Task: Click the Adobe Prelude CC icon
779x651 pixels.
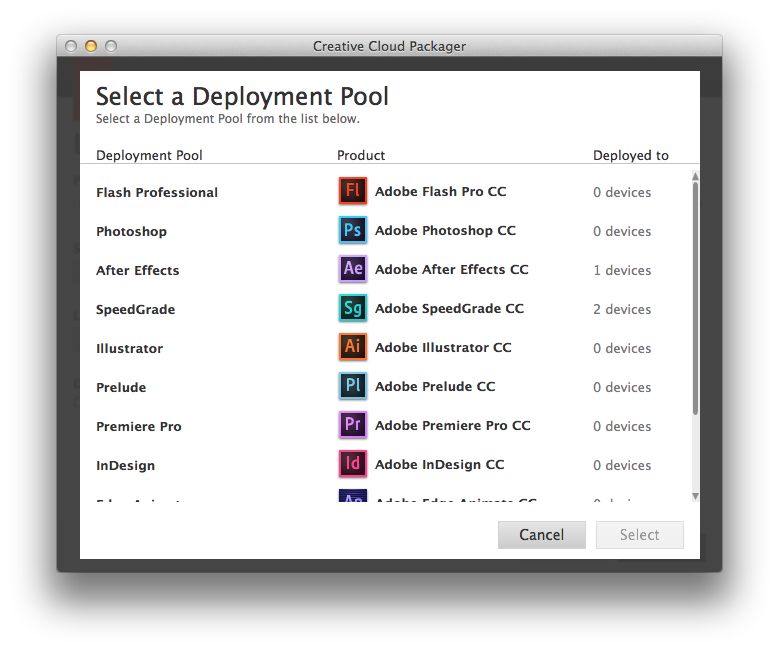Action: (353, 386)
